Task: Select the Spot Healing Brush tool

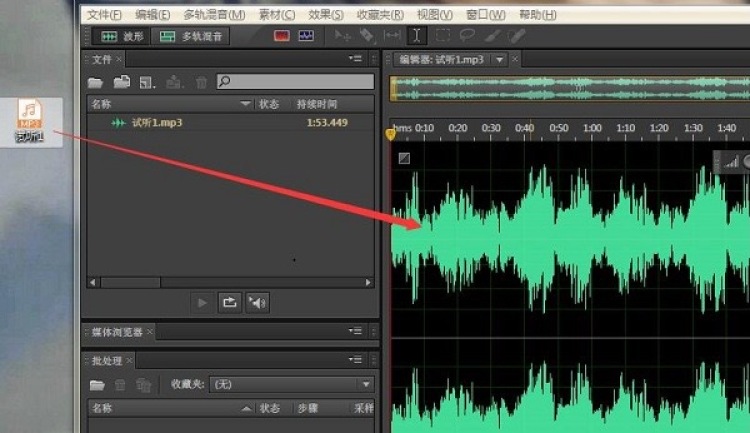Action: coord(516,36)
